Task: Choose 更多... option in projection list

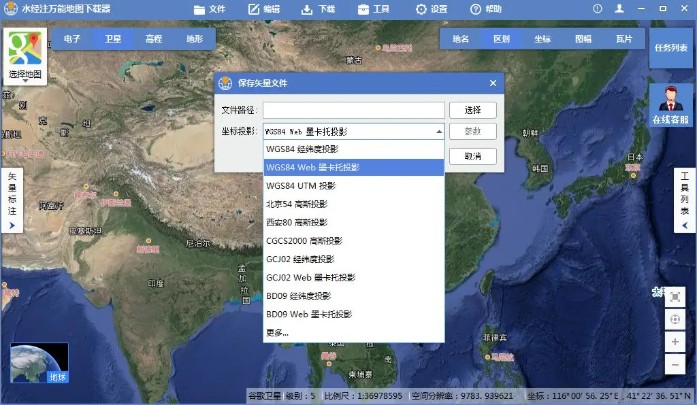Action: click(277, 332)
